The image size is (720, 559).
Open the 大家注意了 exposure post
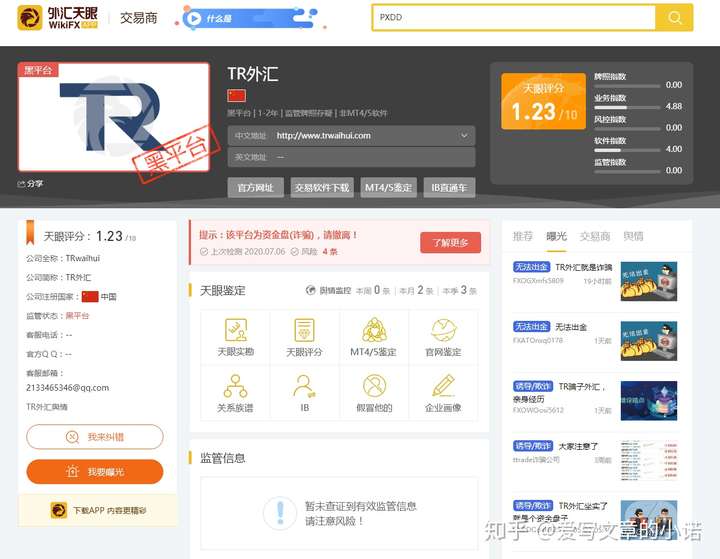pyautogui.click(x=578, y=446)
